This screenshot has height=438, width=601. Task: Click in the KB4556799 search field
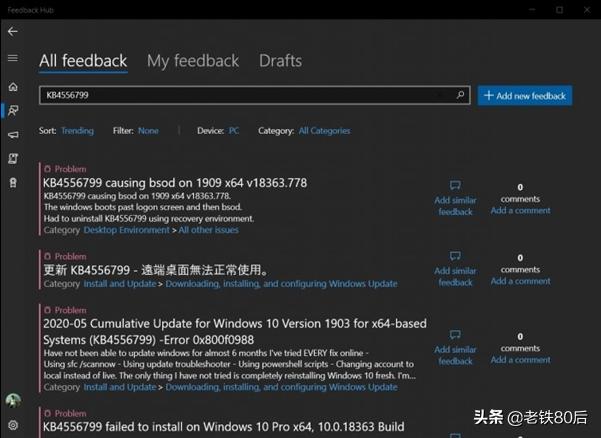[x=255, y=95]
